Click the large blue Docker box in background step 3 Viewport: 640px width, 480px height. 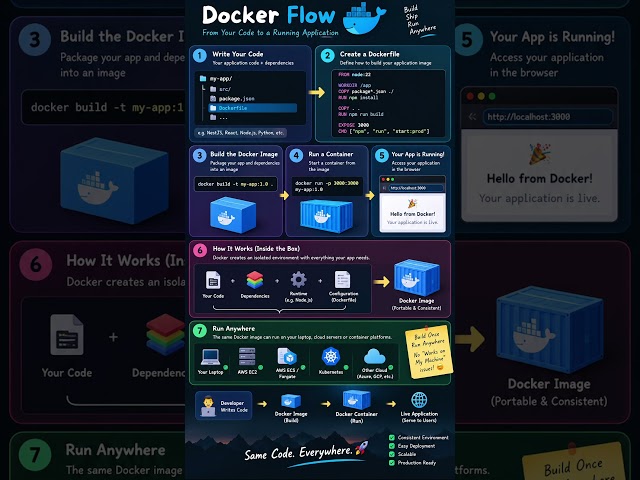[x=114, y=180]
